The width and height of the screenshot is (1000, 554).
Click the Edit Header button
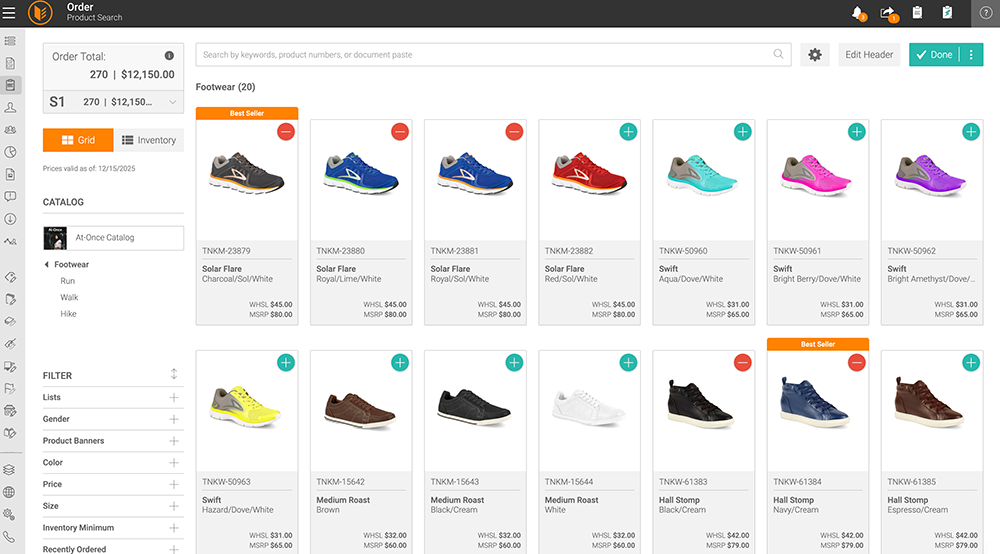click(869, 55)
